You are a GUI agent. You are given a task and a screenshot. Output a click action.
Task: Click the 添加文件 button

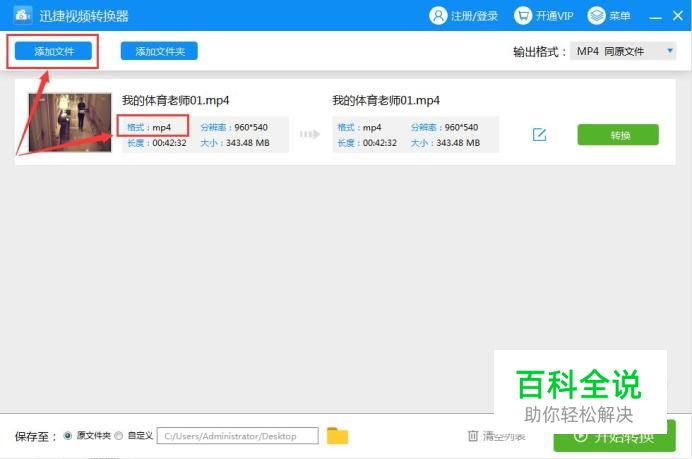(x=53, y=51)
